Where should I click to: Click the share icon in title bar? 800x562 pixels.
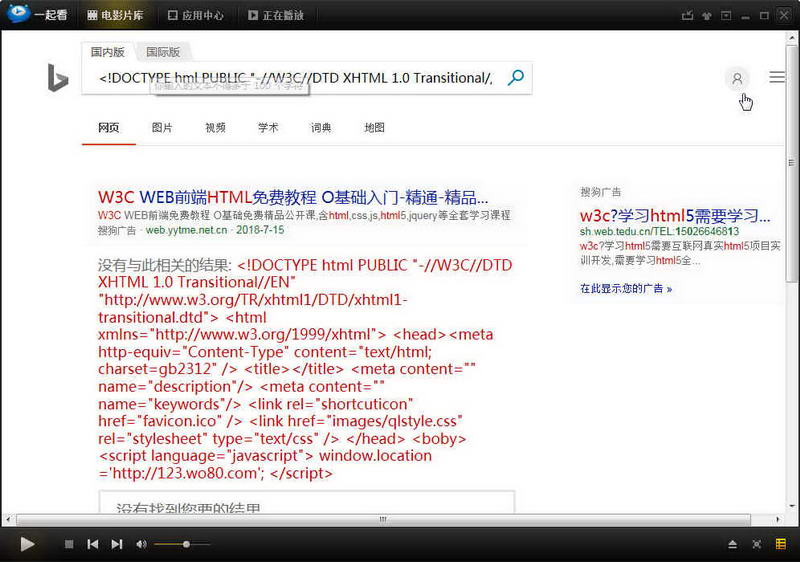coord(687,15)
